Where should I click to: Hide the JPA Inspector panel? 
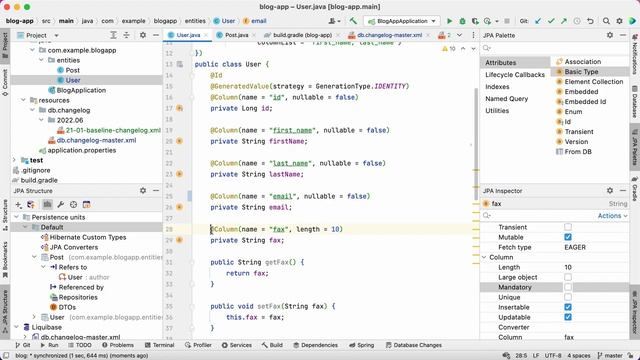(x=622, y=191)
